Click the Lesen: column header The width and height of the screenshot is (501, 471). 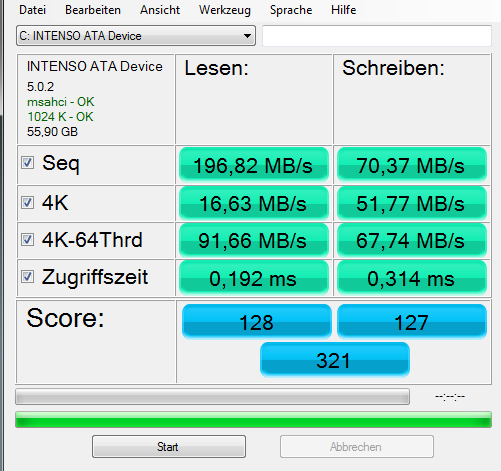pos(217,68)
